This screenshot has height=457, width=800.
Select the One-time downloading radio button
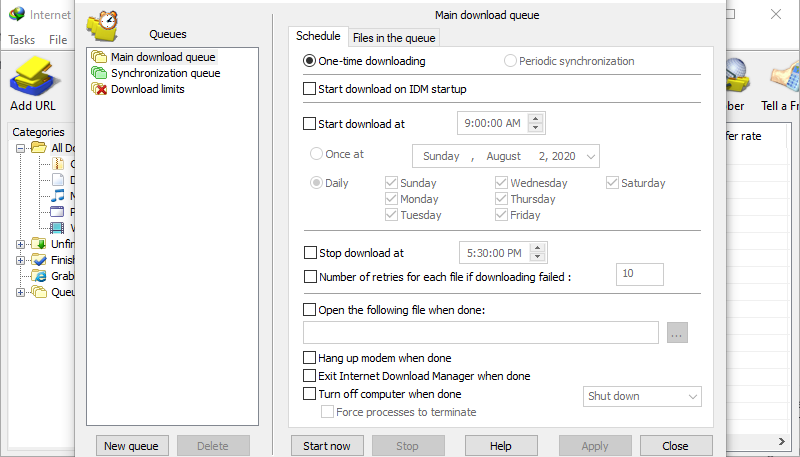tap(310, 61)
